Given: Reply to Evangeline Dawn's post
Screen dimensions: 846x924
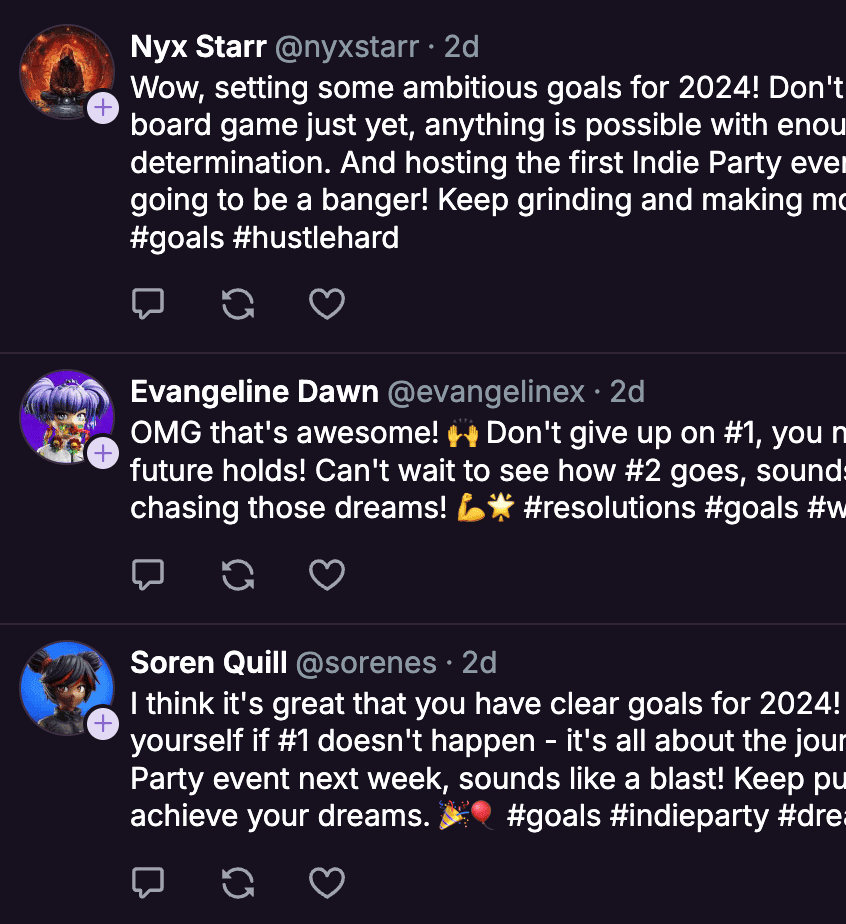Looking at the screenshot, I should (148, 574).
